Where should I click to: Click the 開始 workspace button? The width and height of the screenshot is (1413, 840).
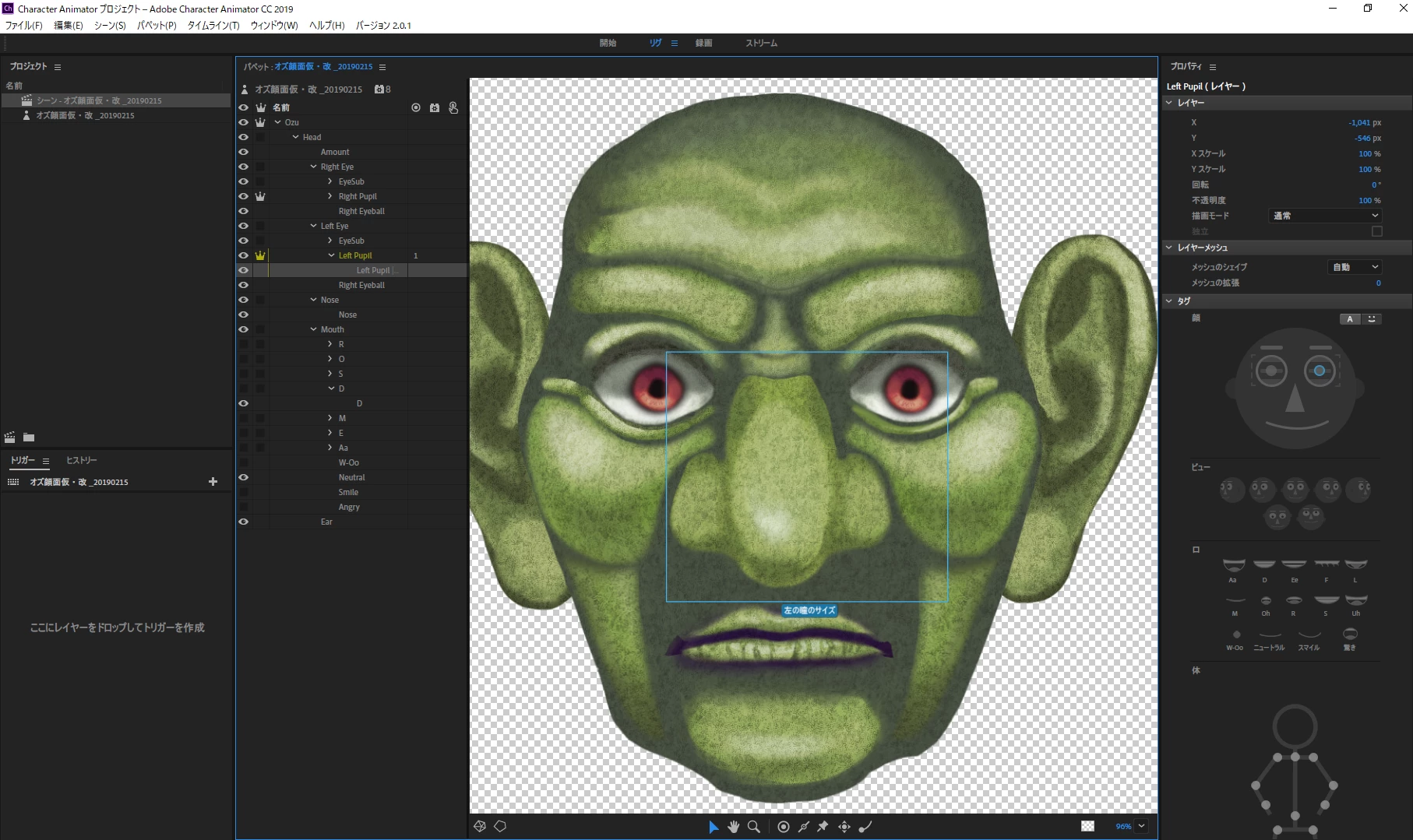click(608, 43)
